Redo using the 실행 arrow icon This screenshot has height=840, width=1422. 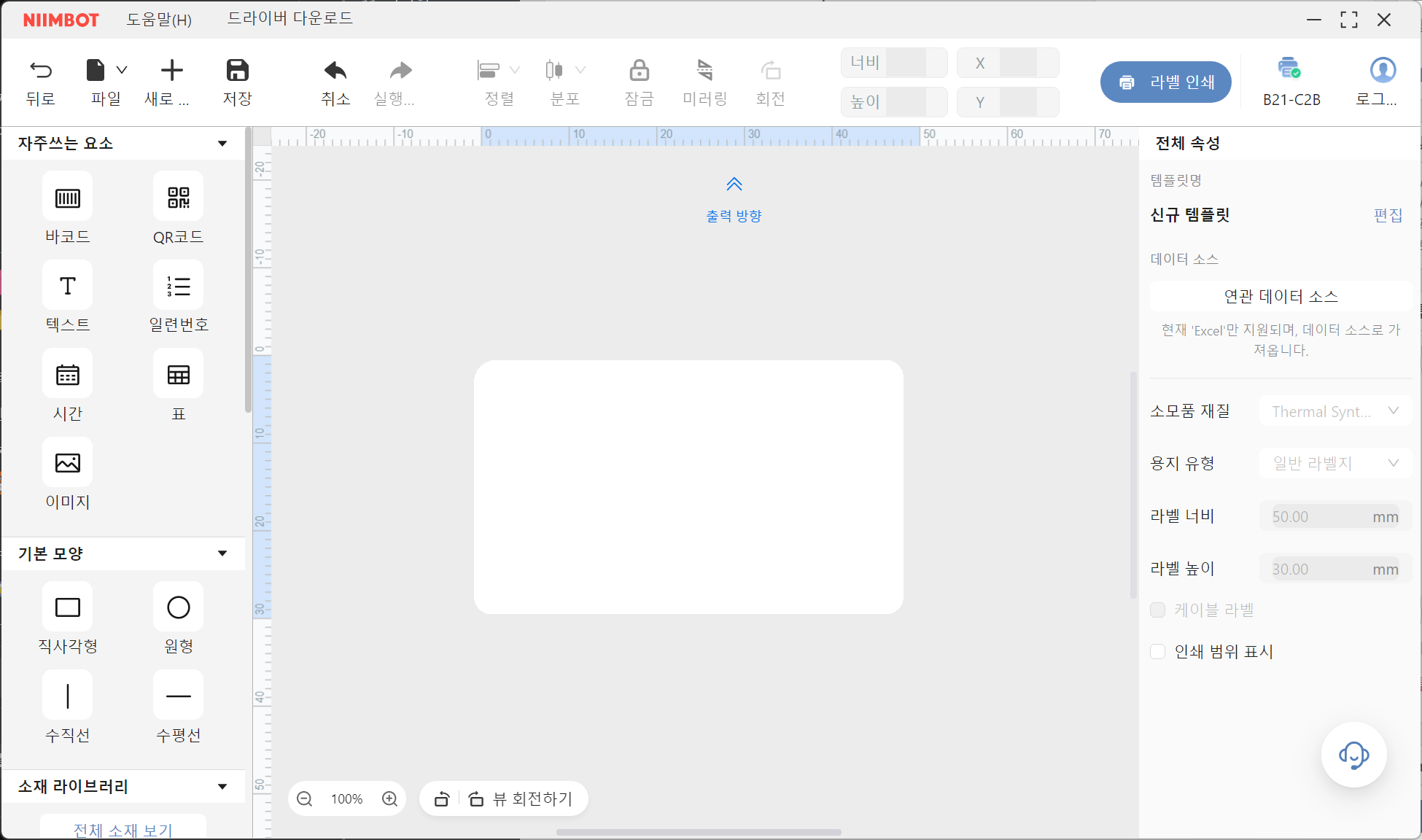[x=400, y=70]
